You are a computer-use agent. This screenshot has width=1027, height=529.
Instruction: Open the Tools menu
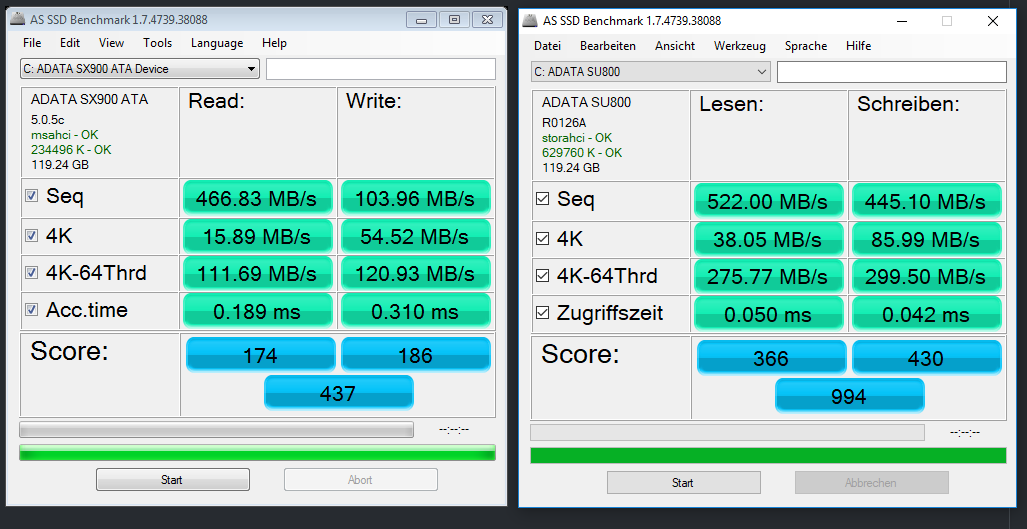click(157, 43)
